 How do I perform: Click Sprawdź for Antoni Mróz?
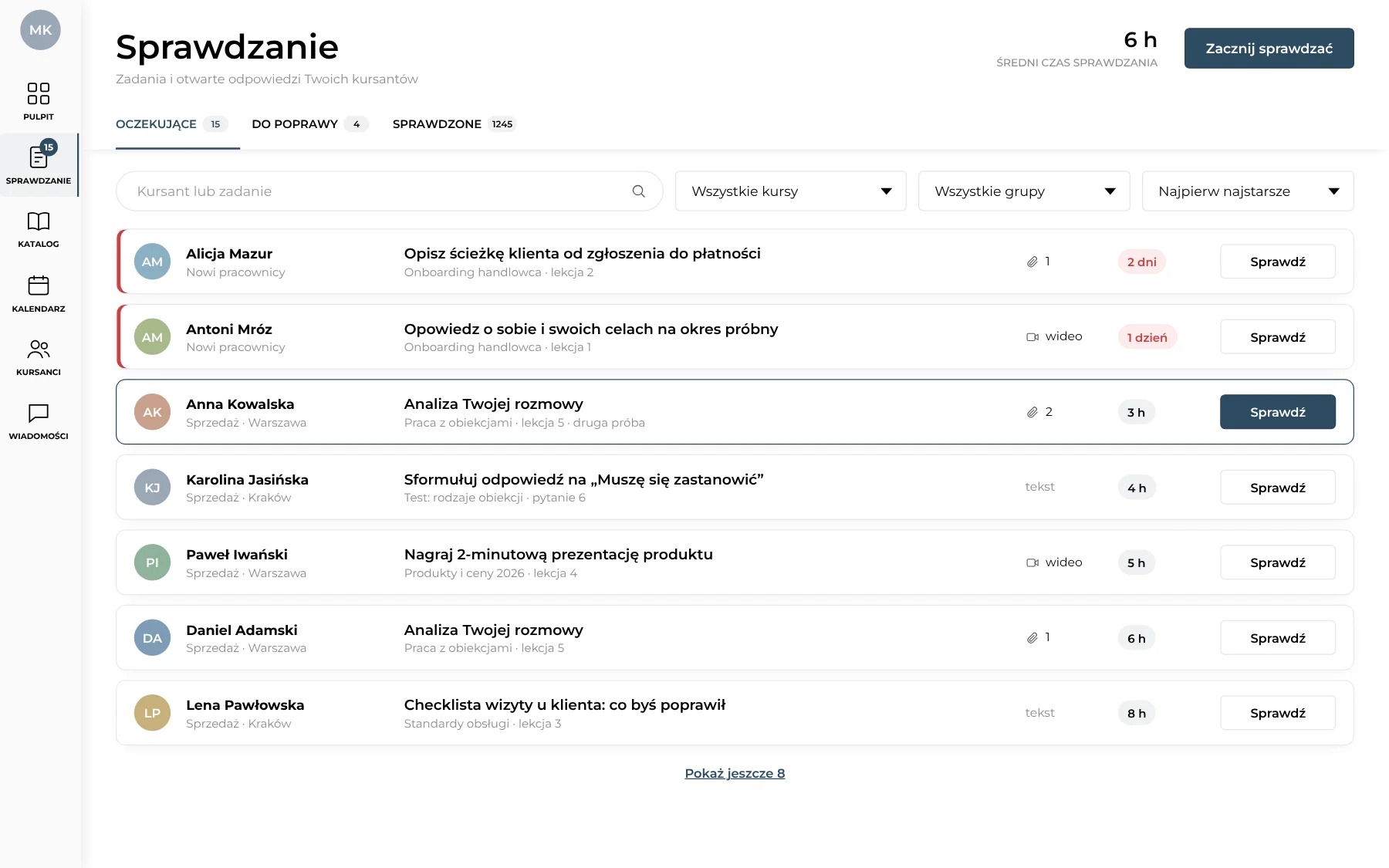click(1278, 337)
